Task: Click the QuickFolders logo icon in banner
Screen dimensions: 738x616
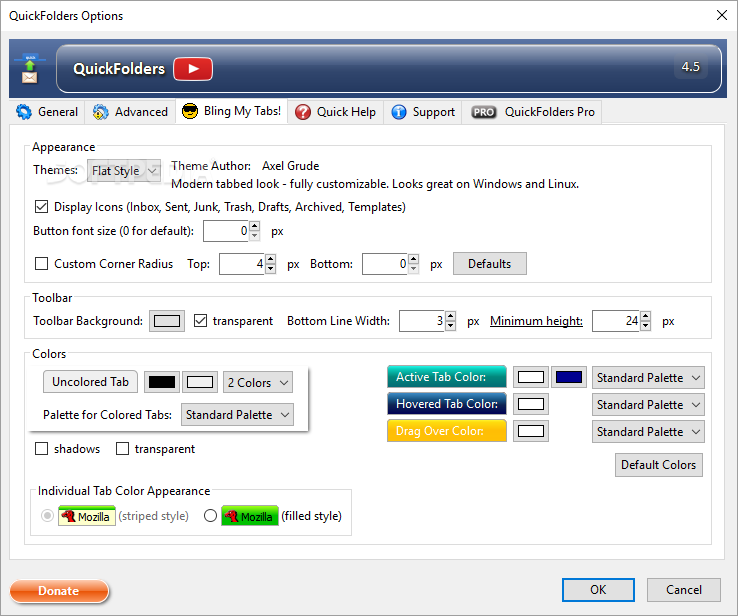Action: (30, 69)
